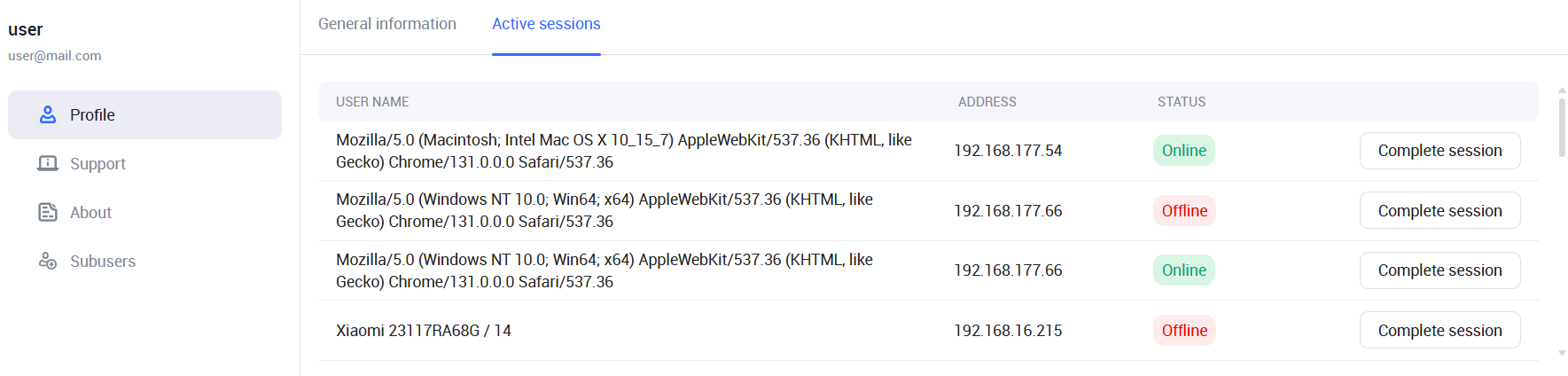Click the scrollbar down arrow
The width and height of the screenshot is (1568, 376).
tap(1562, 353)
